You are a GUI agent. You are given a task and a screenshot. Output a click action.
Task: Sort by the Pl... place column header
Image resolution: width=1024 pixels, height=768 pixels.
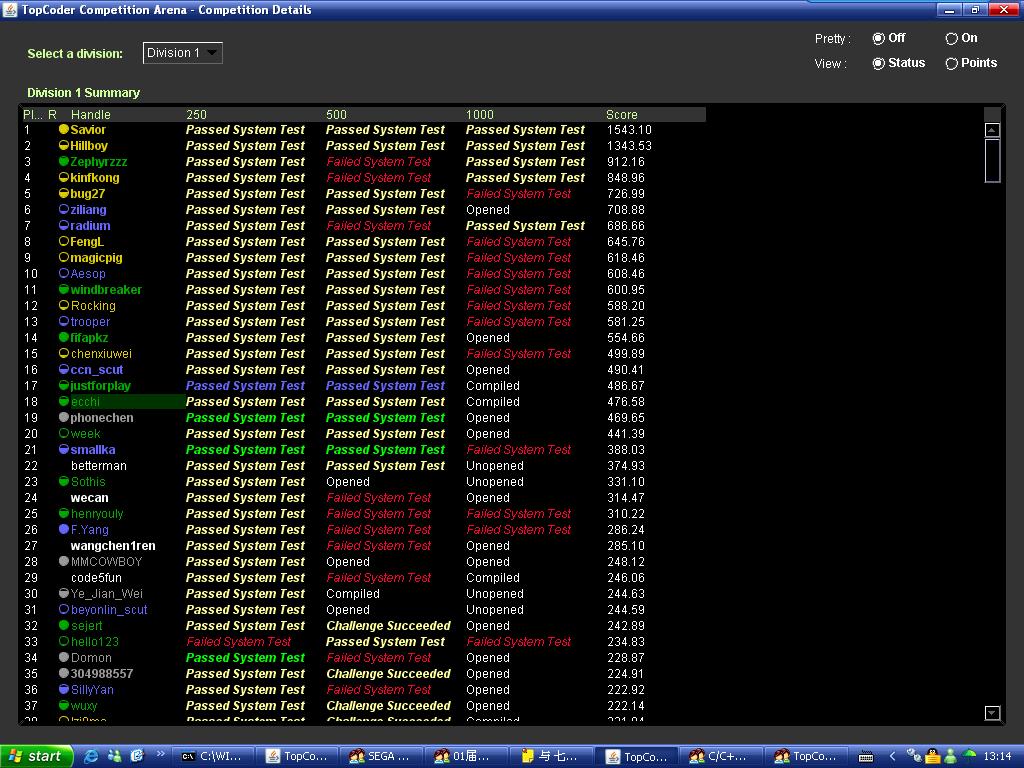tap(33, 114)
